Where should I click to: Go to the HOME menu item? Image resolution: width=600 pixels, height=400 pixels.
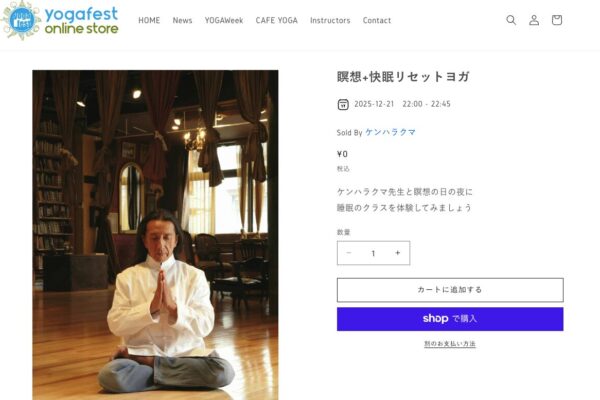(x=149, y=20)
